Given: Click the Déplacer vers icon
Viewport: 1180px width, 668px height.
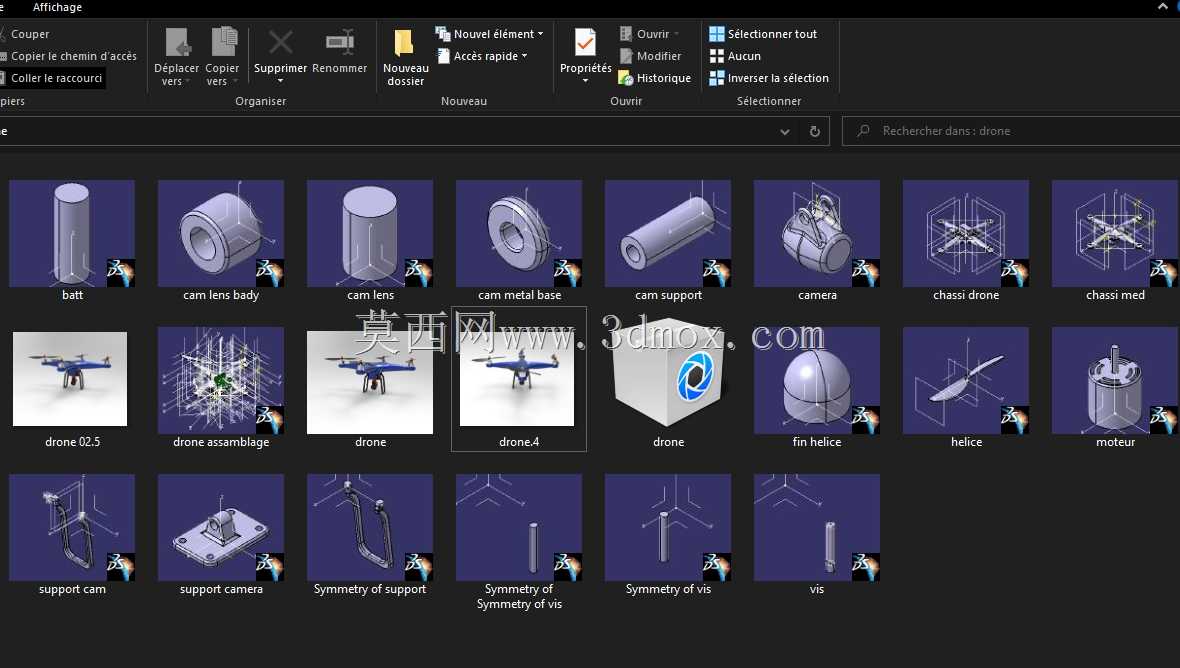Looking at the screenshot, I should click(x=178, y=42).
